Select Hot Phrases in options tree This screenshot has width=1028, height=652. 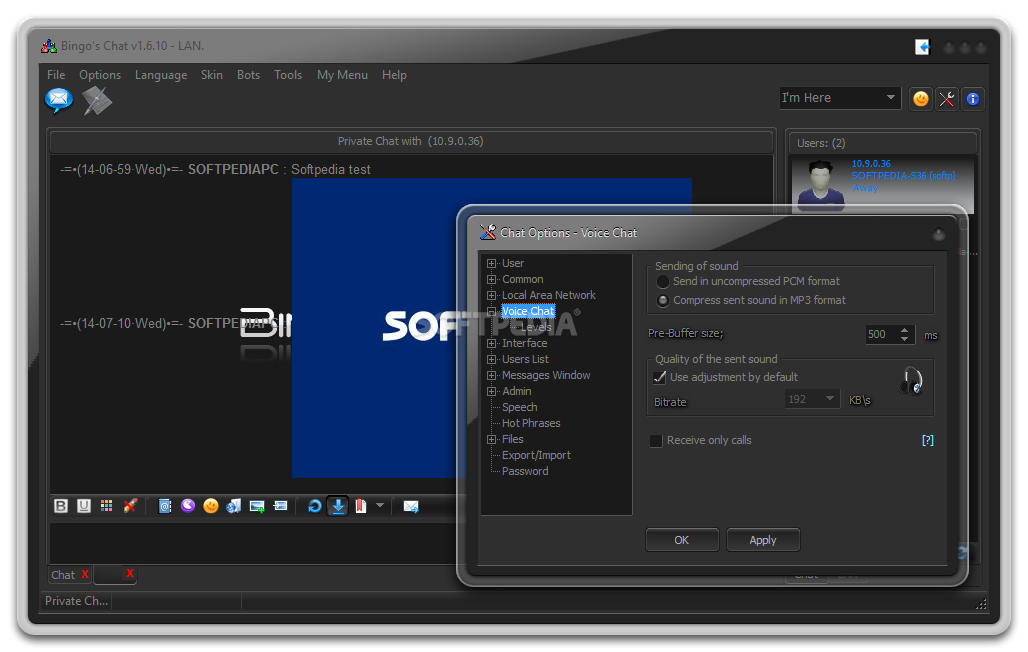tap(531, 423)
